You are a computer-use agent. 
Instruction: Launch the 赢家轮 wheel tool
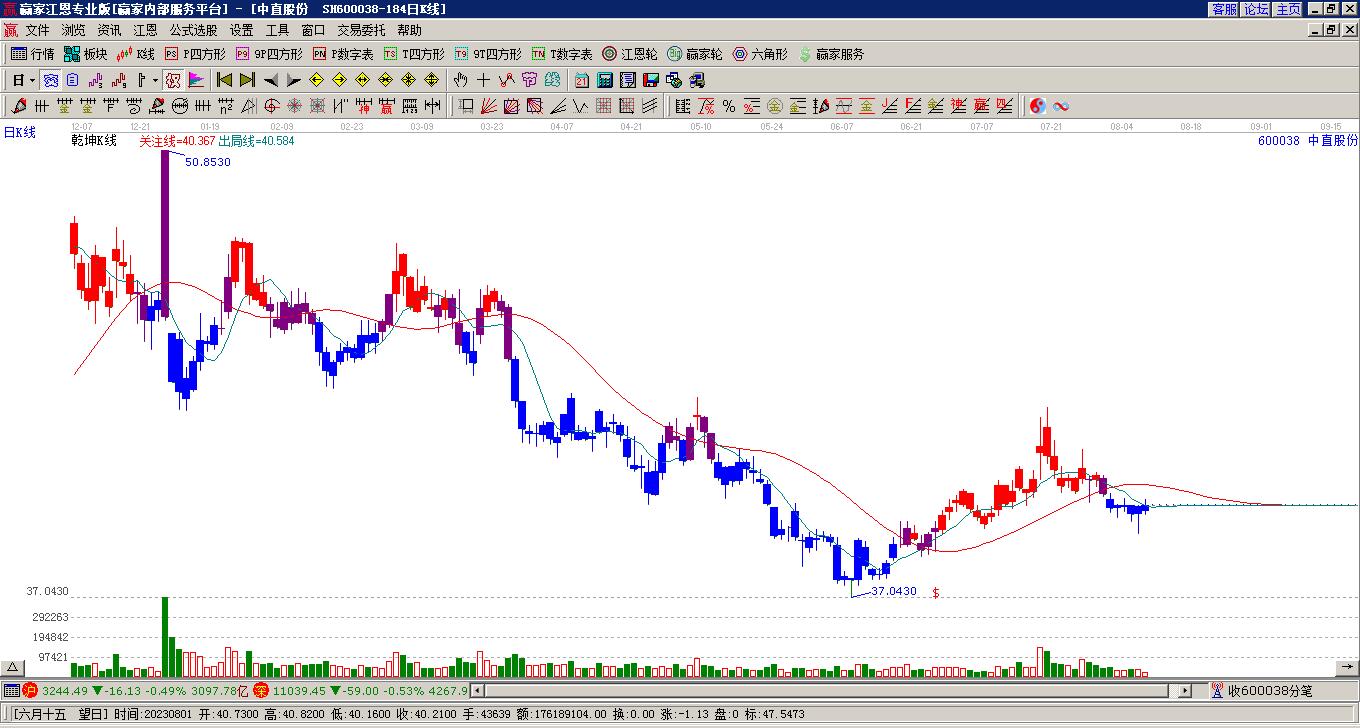click(695, 54)
